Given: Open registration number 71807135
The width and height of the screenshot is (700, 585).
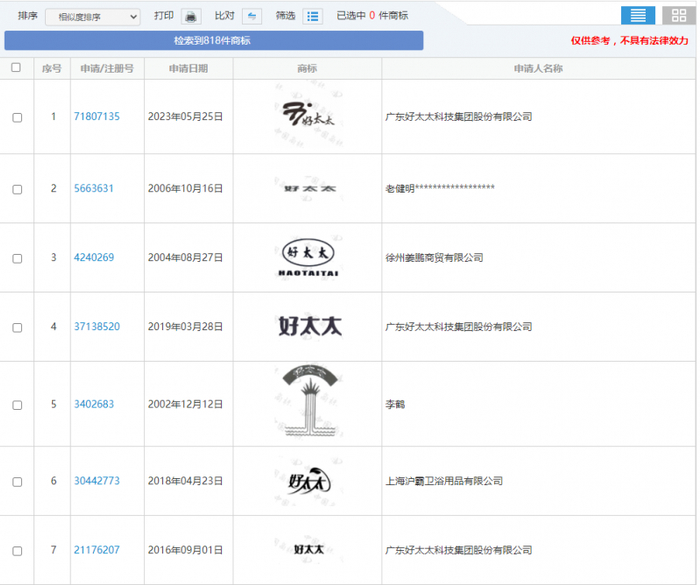Looking at the screenshot, I should coord(97,117).
